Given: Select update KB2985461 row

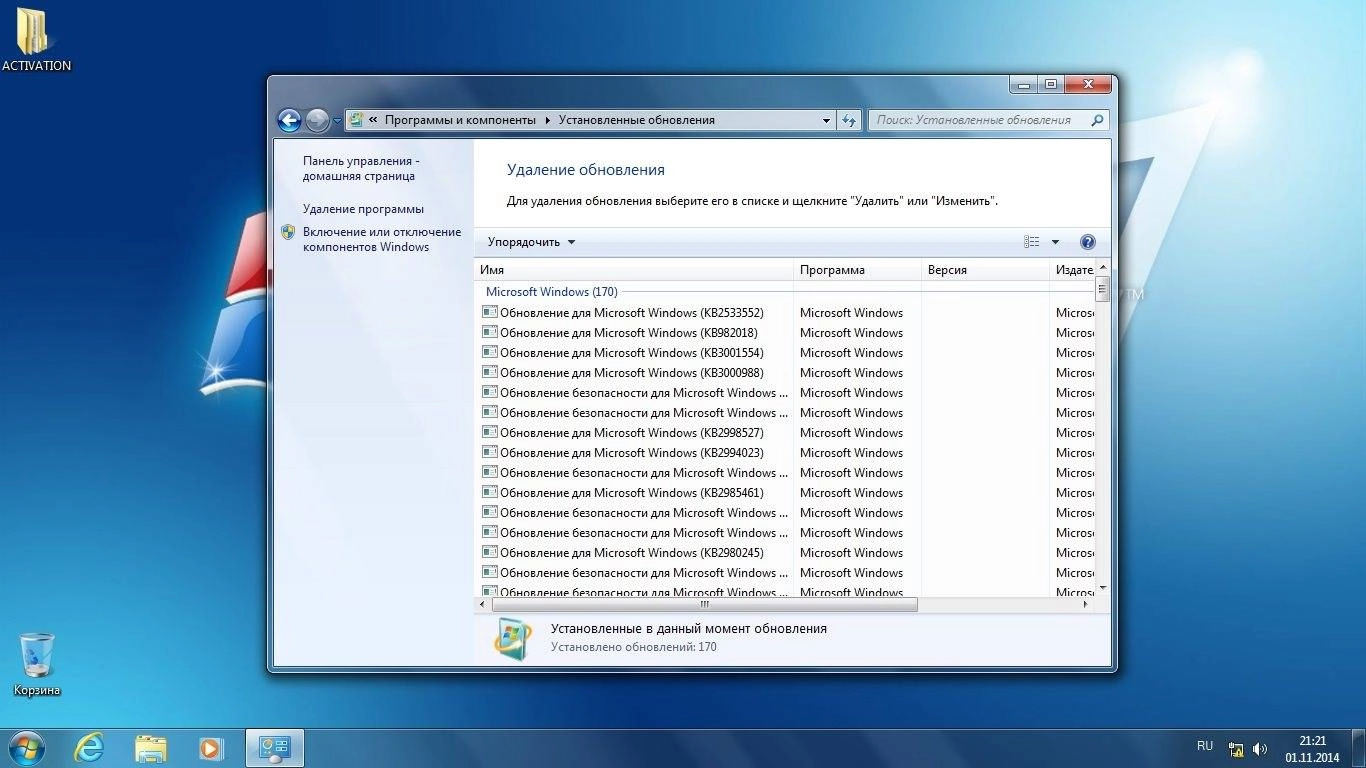Looking at the screenshot, I should click(785, 493).
